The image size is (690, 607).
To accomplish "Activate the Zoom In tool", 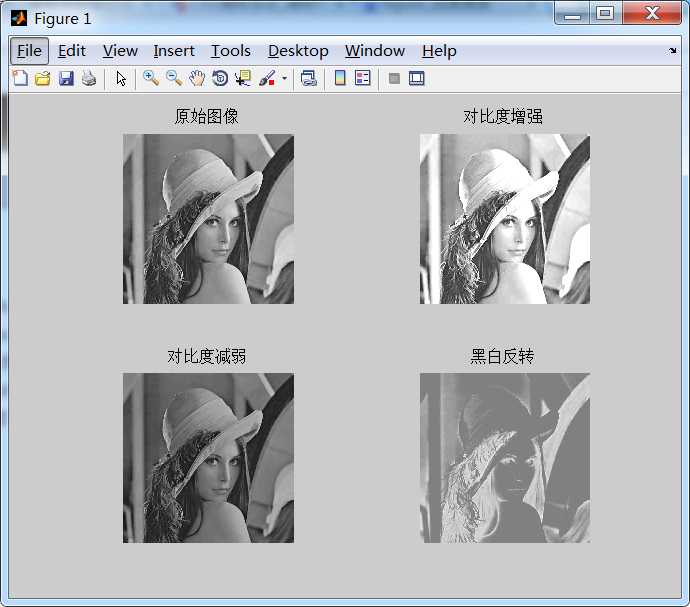I will click(x=151, y=78).
